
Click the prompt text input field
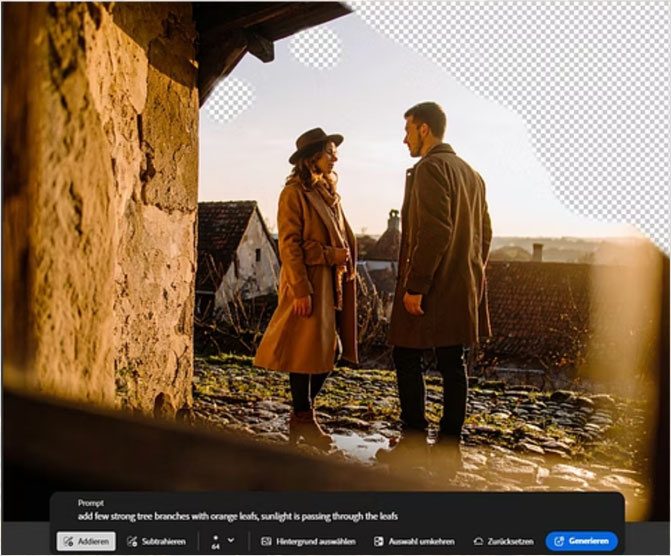click(x=240, y=516)
